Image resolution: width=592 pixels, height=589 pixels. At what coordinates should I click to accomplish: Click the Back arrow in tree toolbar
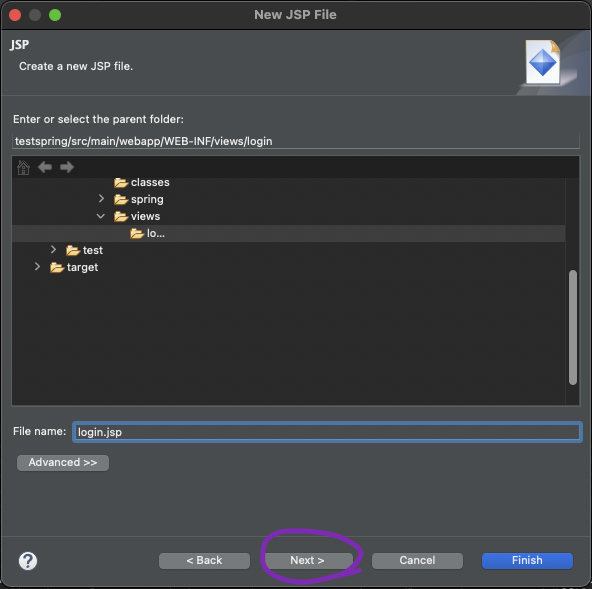click(x=45, y=167)
